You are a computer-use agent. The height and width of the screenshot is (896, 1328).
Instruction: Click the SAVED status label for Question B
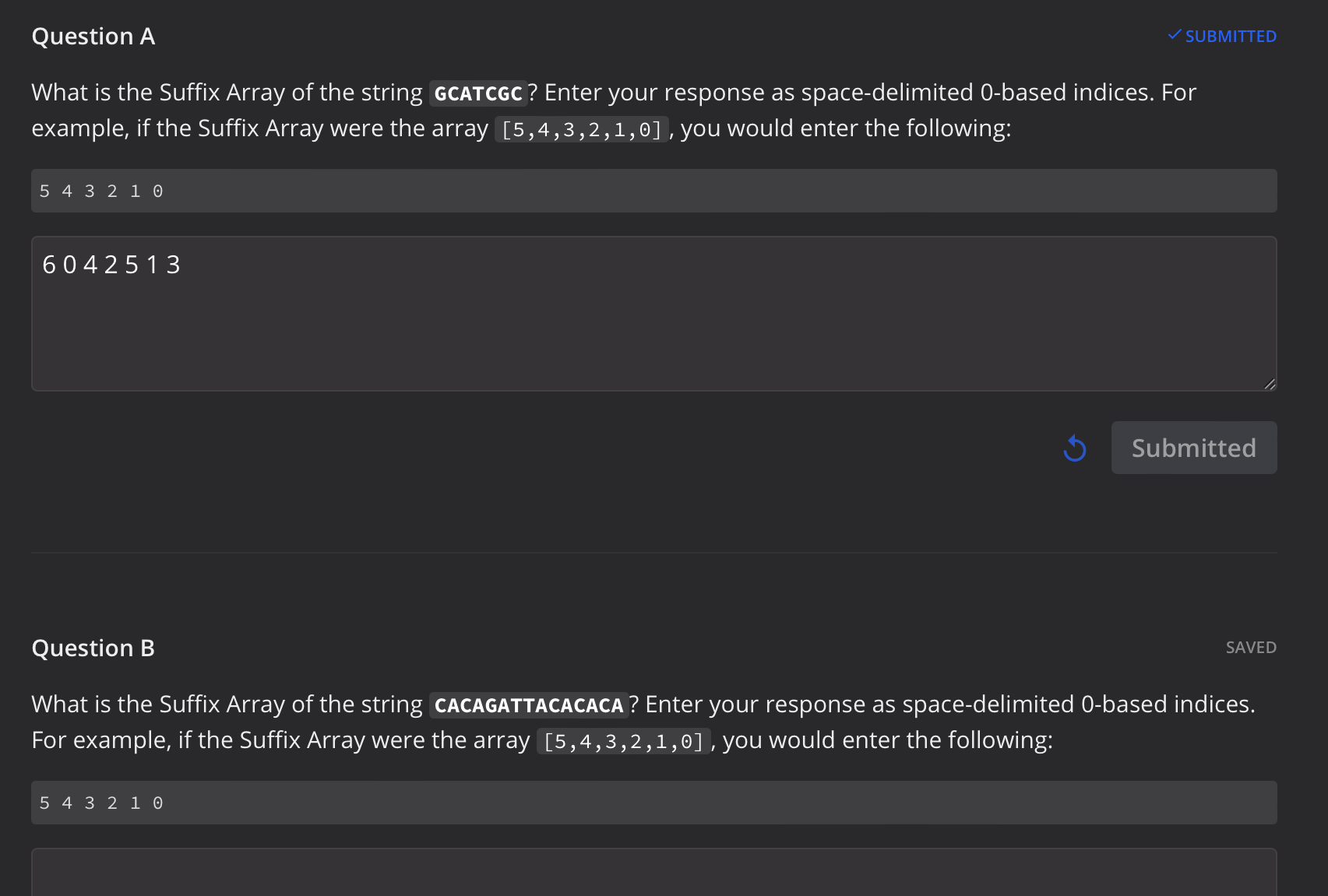click(1251, 647)
